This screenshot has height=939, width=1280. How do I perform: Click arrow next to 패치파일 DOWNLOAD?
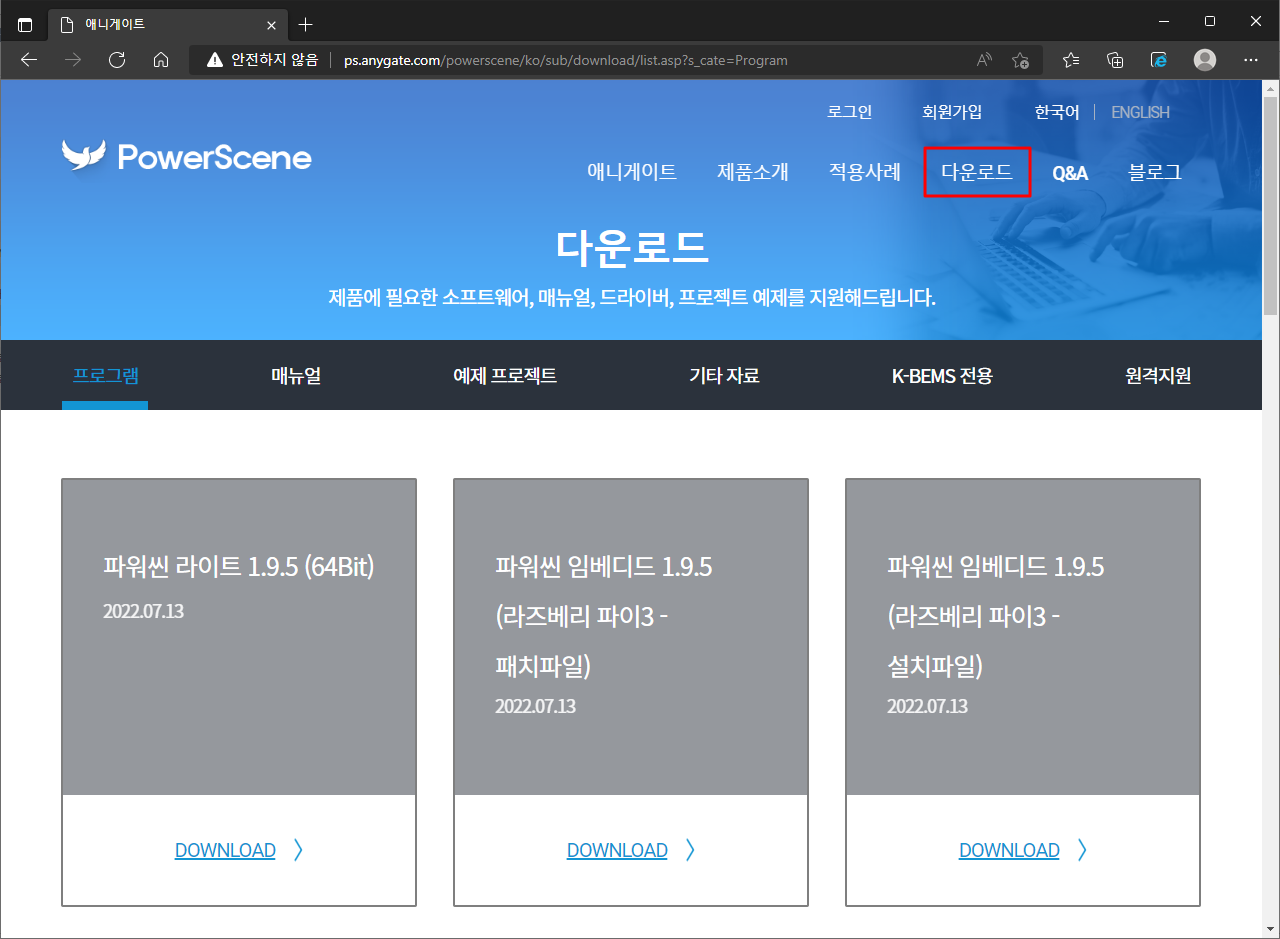pos(690,850)
